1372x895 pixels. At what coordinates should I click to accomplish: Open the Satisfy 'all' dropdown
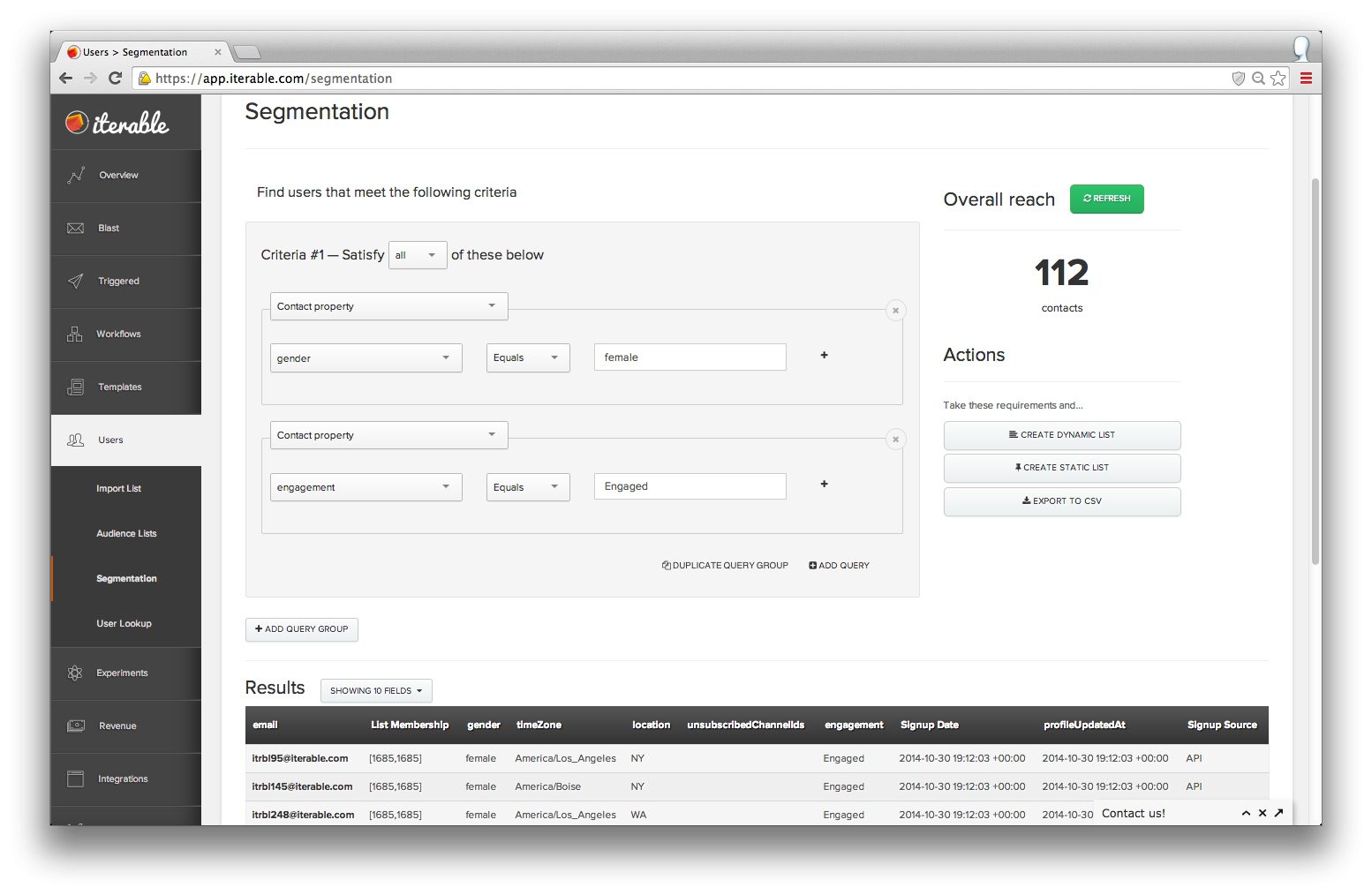click(417, 255)
